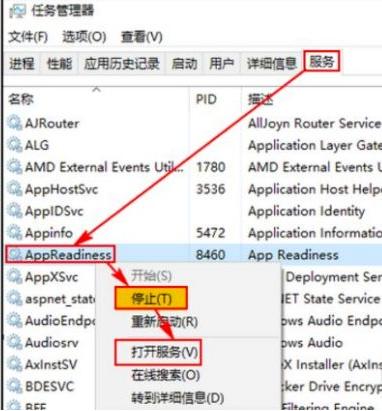Click gear icon beside AppReadiness

point(15,255)
